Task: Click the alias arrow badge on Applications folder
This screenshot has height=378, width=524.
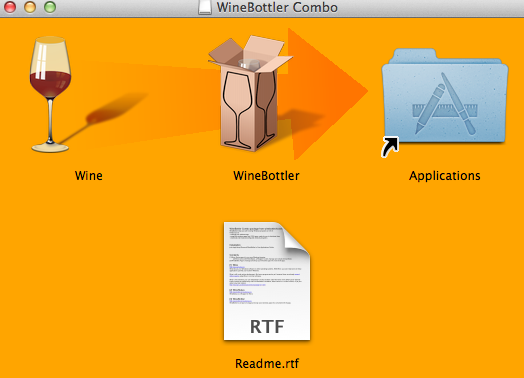Action: click(x=390, y=146)
